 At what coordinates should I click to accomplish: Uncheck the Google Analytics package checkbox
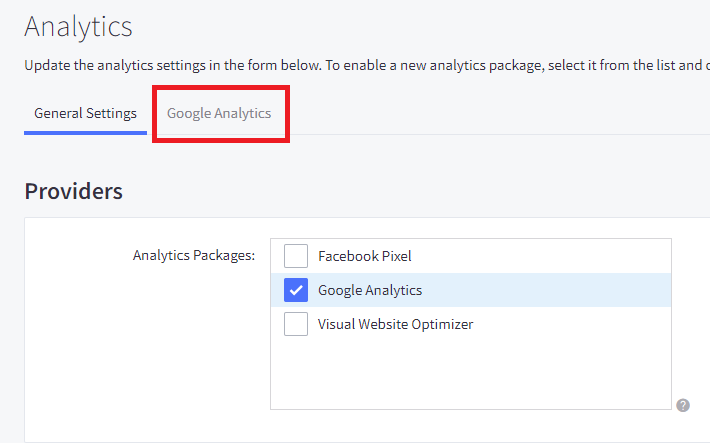pos(296,290)
